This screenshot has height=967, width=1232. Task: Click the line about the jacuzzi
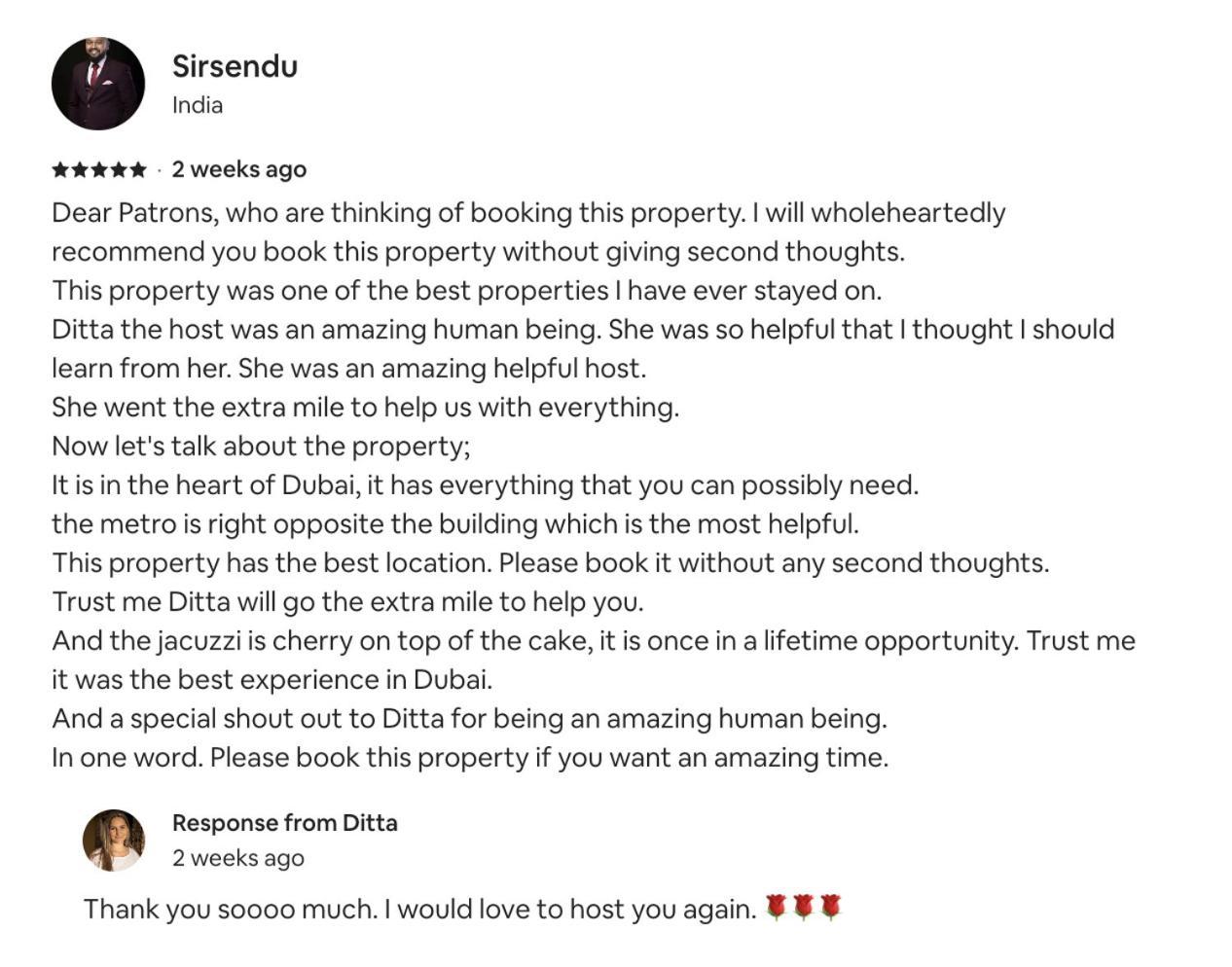[x=594, y=641]
